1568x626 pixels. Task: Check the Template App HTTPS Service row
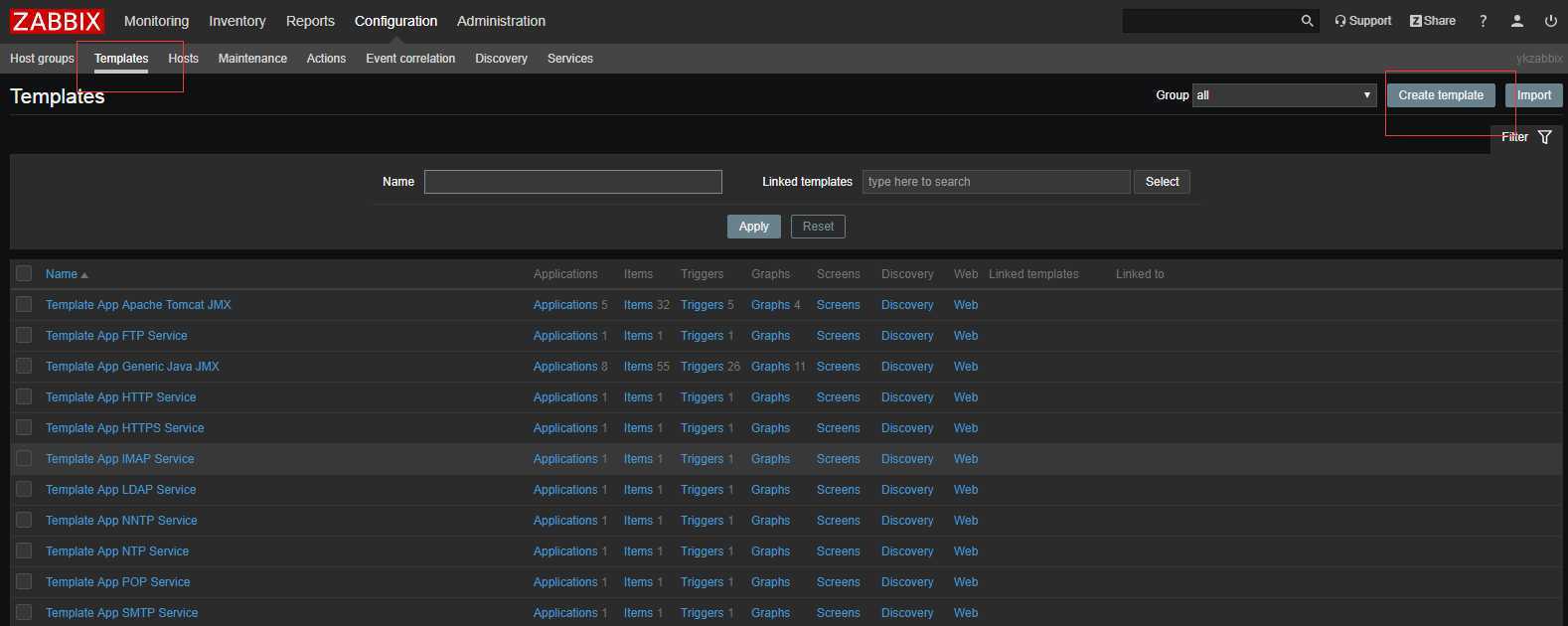24,427
